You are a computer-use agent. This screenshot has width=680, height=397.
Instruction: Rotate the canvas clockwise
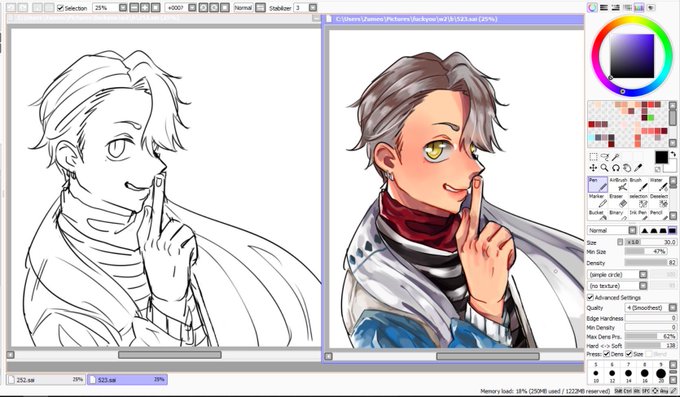214,8
